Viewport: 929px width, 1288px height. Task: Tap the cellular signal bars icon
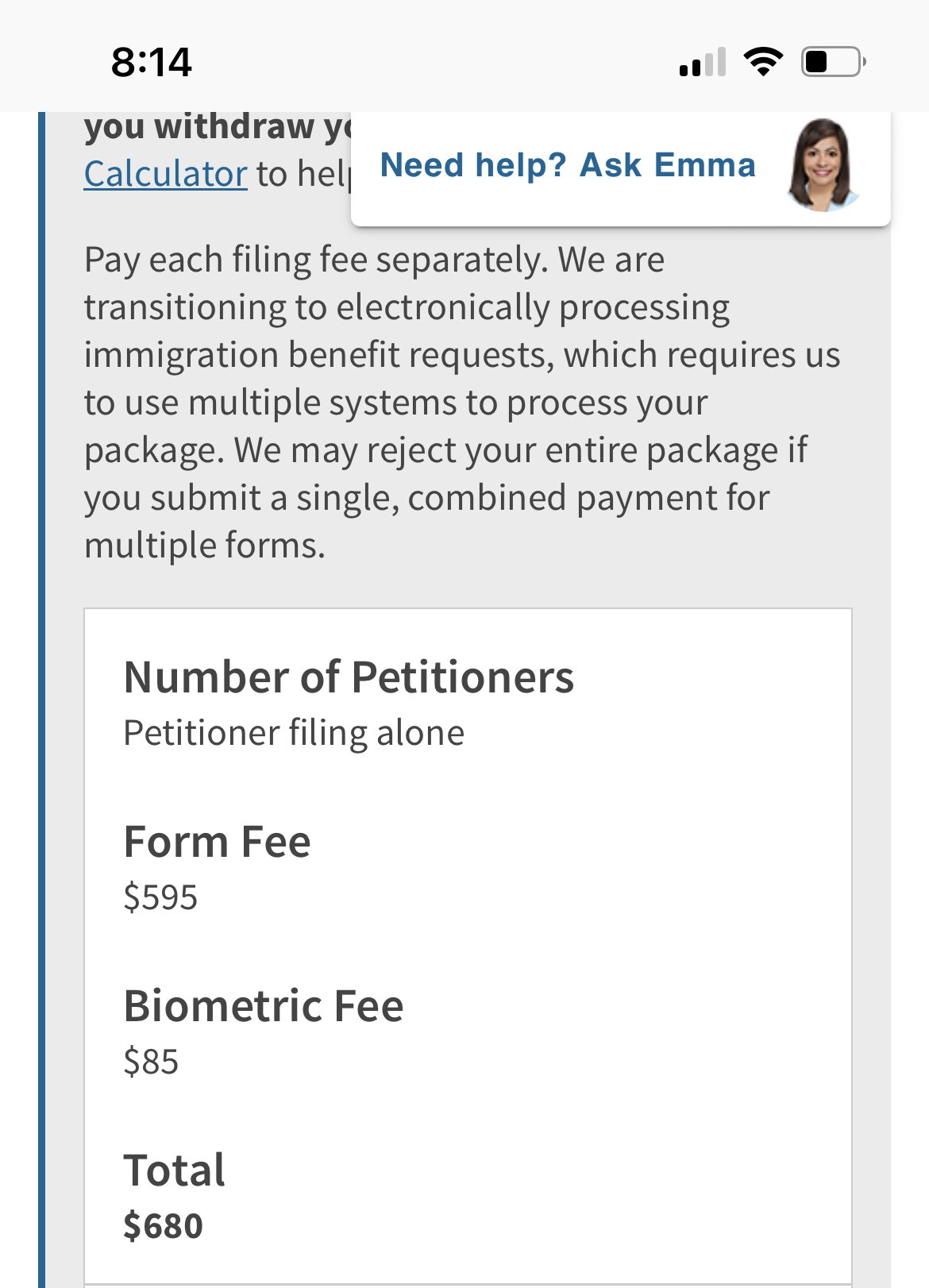pyautogui.click(x=703, y=62)
